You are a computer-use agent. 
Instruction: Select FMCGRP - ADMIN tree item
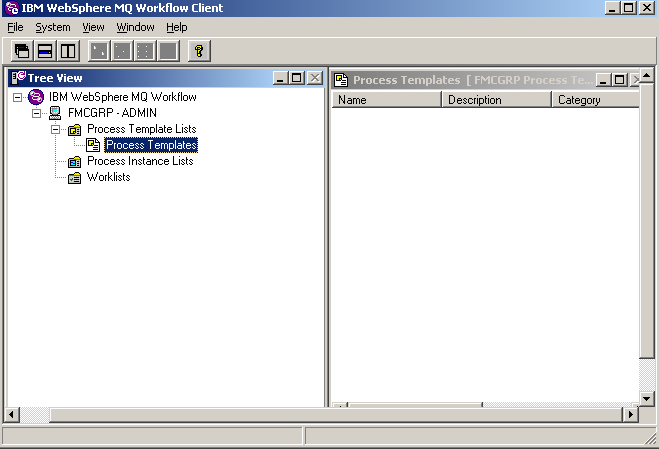click(112, 113)
